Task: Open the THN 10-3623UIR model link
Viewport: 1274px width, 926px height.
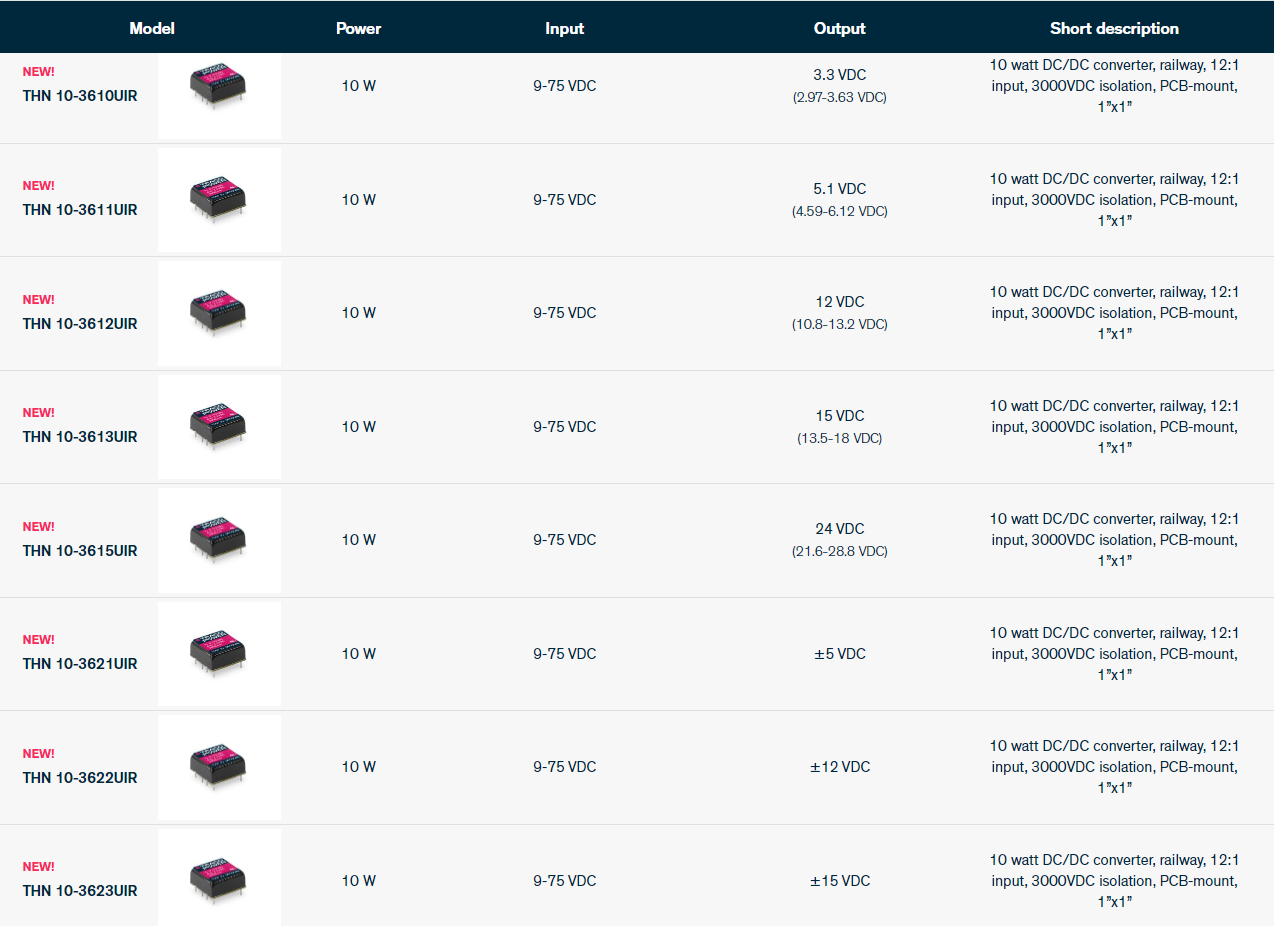Action: pyautogui.click(x=80, y=891)
